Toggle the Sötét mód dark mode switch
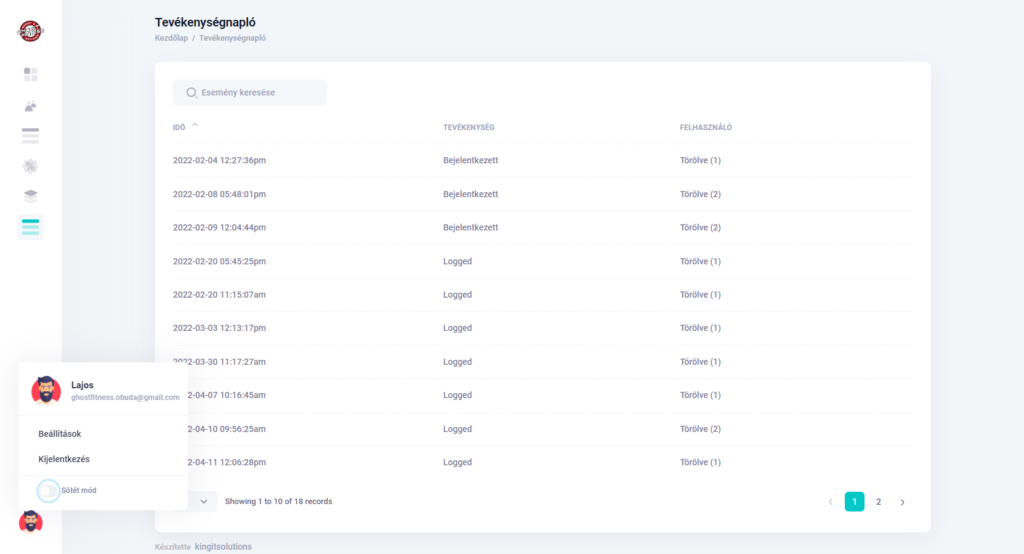This screenshot has height=554, width=1024. (x=48, y=490)
